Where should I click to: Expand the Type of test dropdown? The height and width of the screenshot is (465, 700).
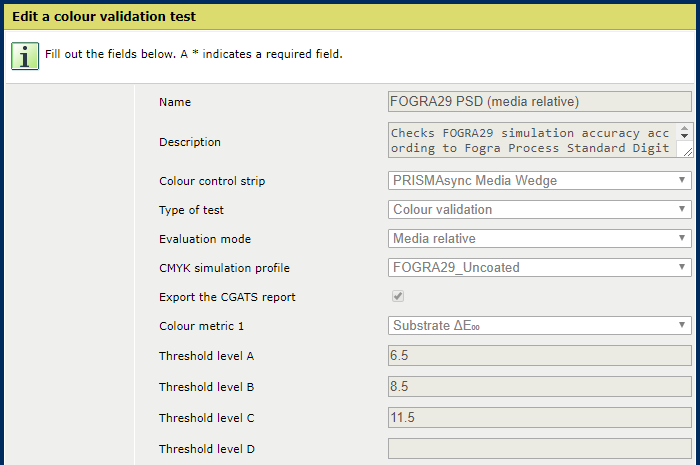[539, 209]
